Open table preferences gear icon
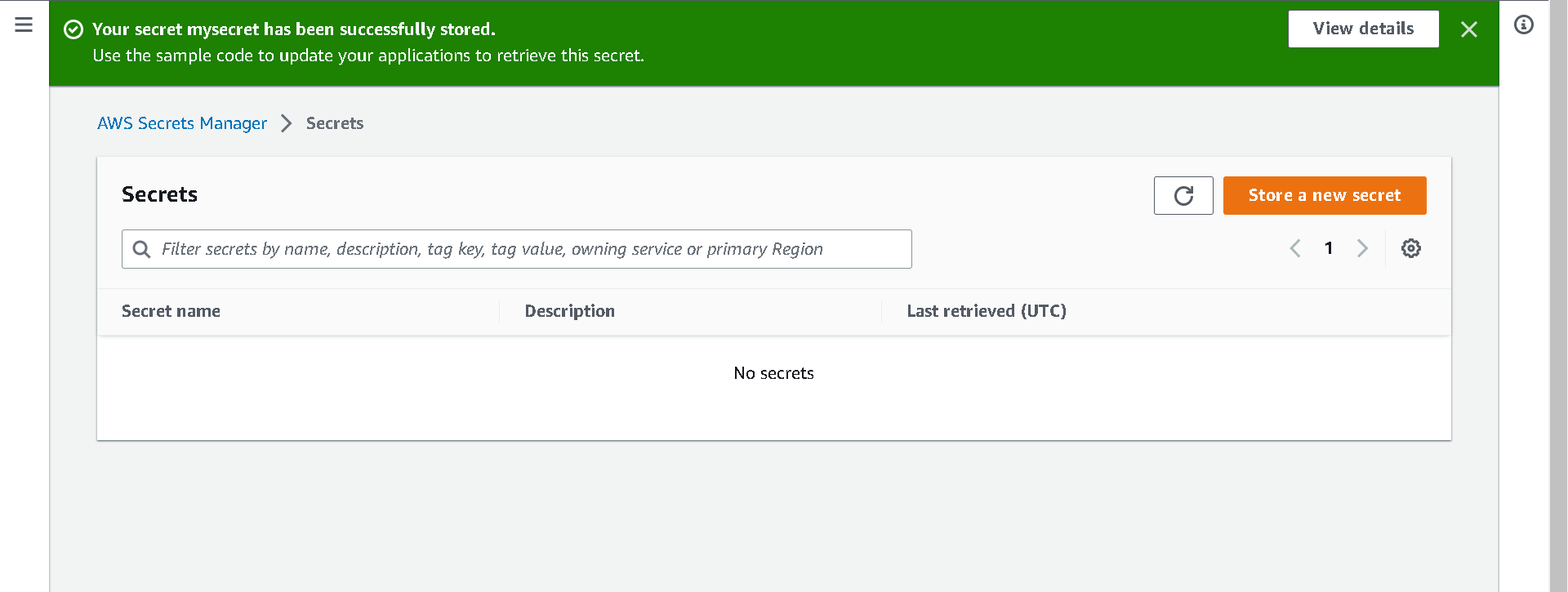The image size is (1568, 592). (1411, 248)
